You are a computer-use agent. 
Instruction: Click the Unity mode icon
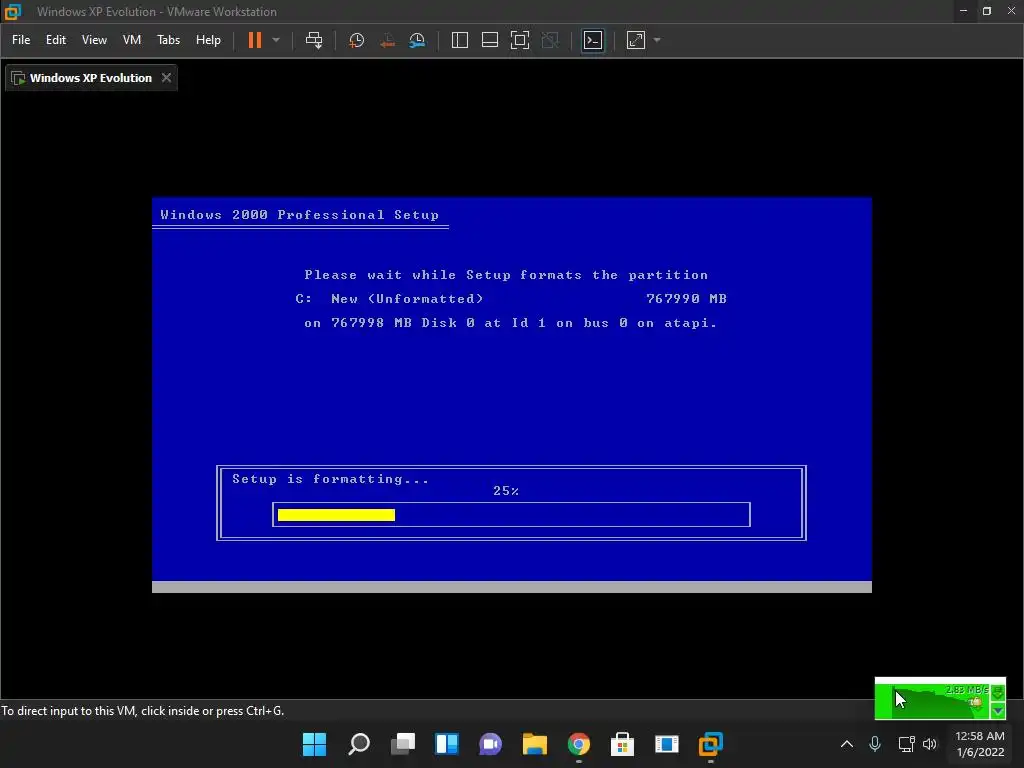(551, 40)
